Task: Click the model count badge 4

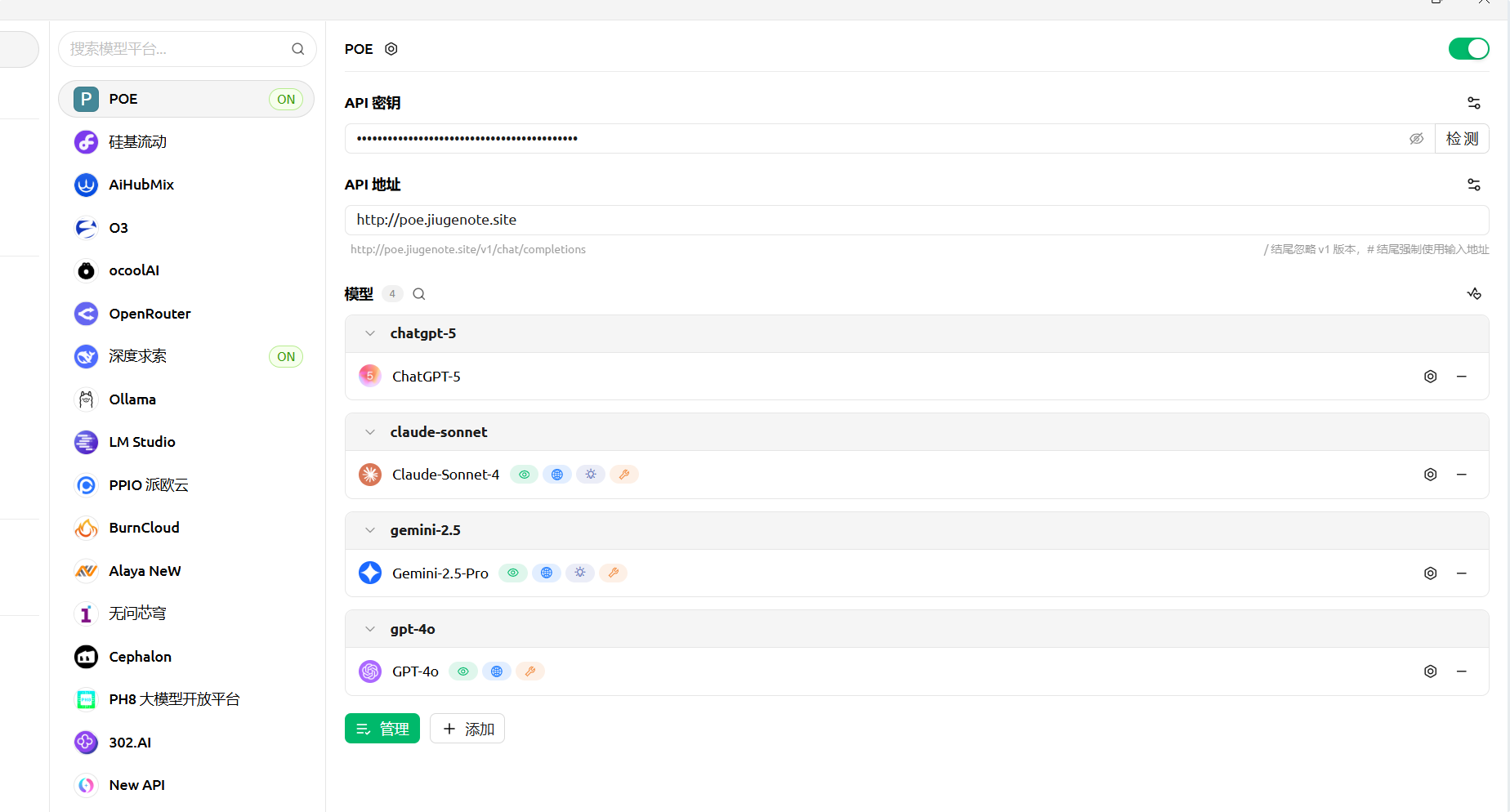Action: tap(392, 294)
